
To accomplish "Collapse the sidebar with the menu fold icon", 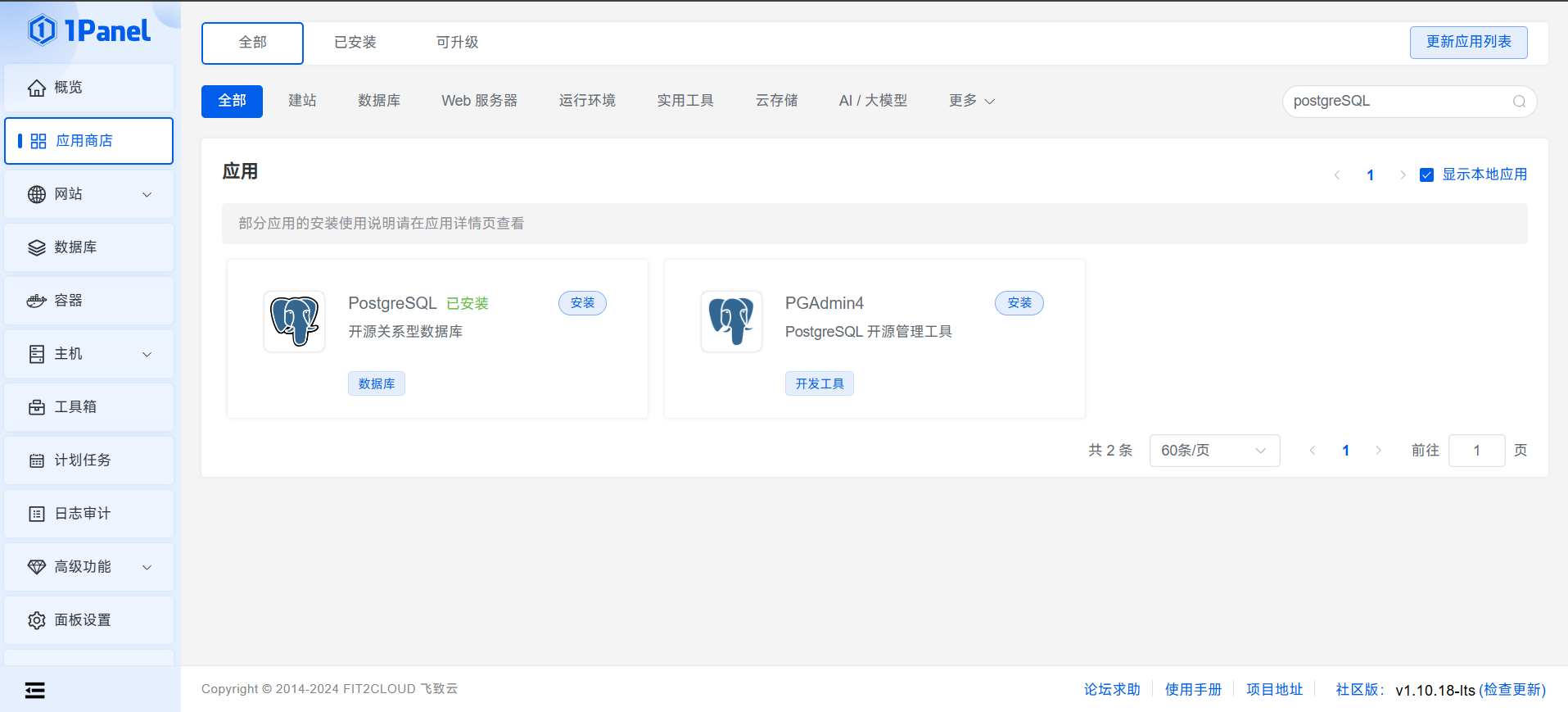I will coord(35,690).
